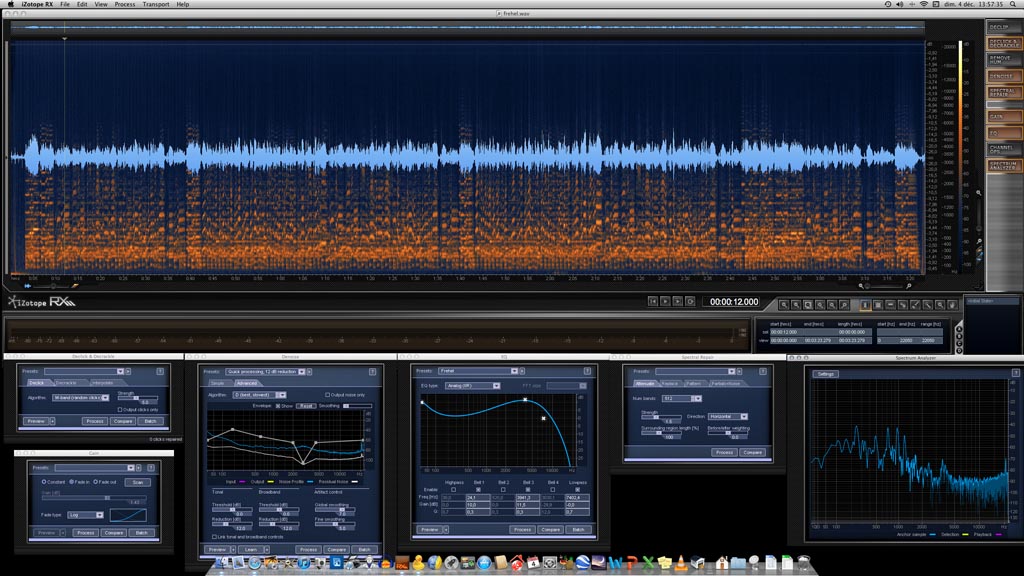Screen dimensions: 1024x576
Task: Open the Num bands 512 dropdown
Action: point(682,398)
